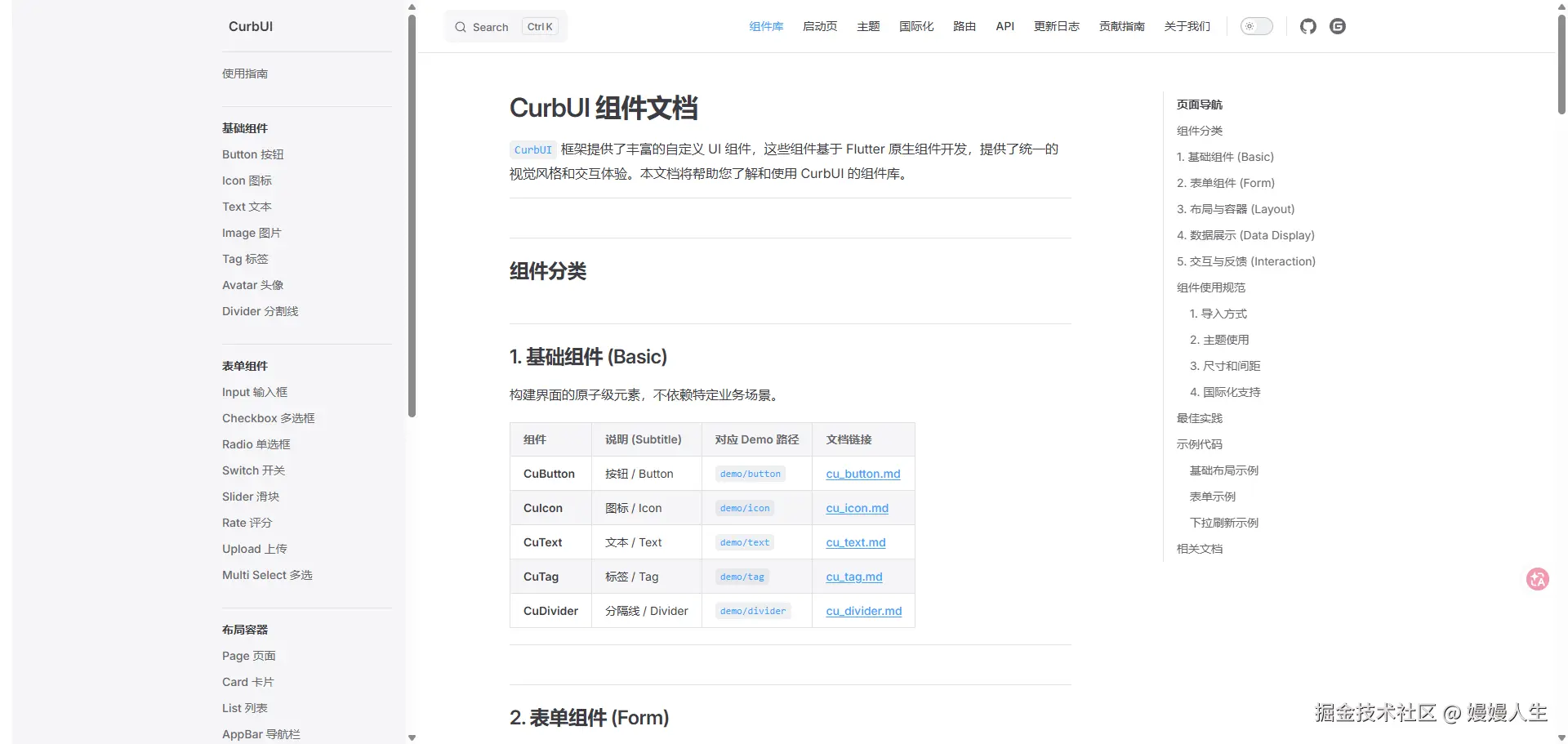Open the Page 页面 sidebar page
This screenshot has width=1568, height=744.
(x=249, y=656)
